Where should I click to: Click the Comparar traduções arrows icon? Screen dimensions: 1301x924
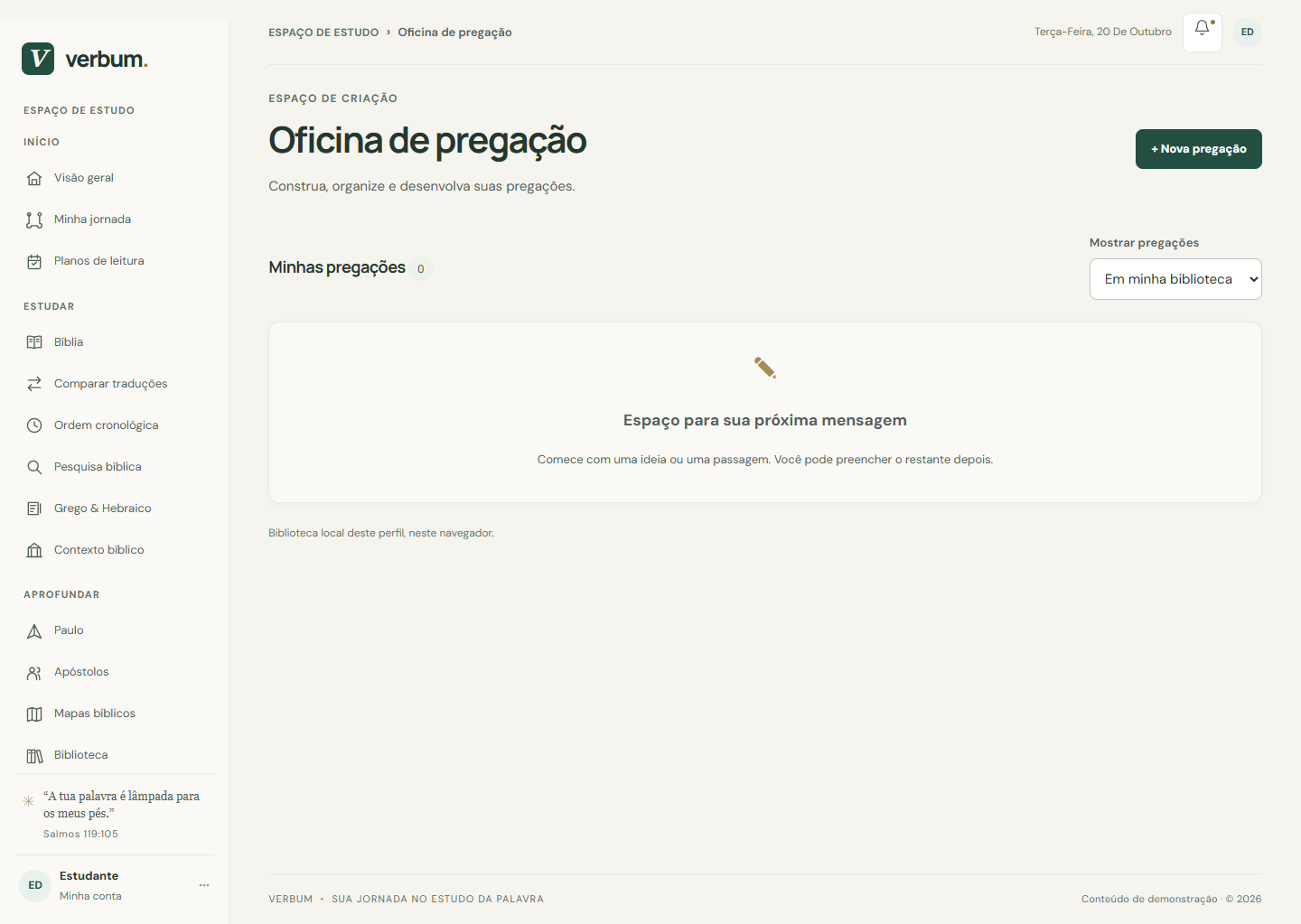(34, 384)
